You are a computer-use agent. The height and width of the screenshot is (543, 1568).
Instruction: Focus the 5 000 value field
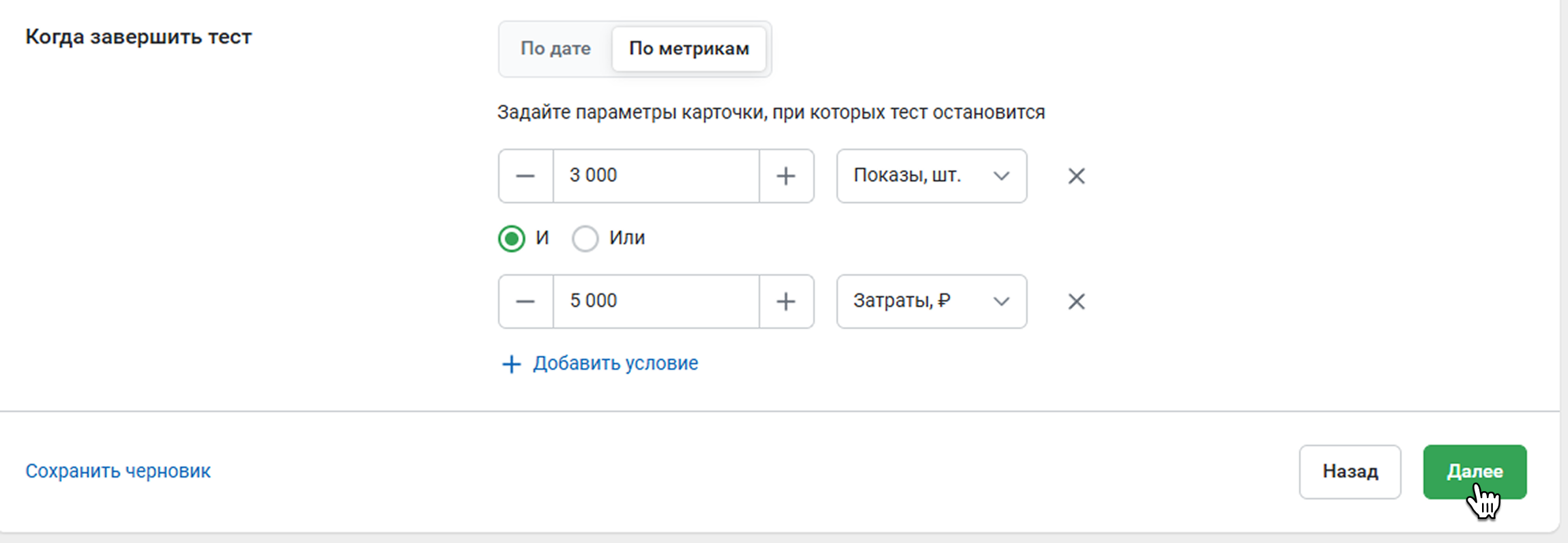pos(655,302)
